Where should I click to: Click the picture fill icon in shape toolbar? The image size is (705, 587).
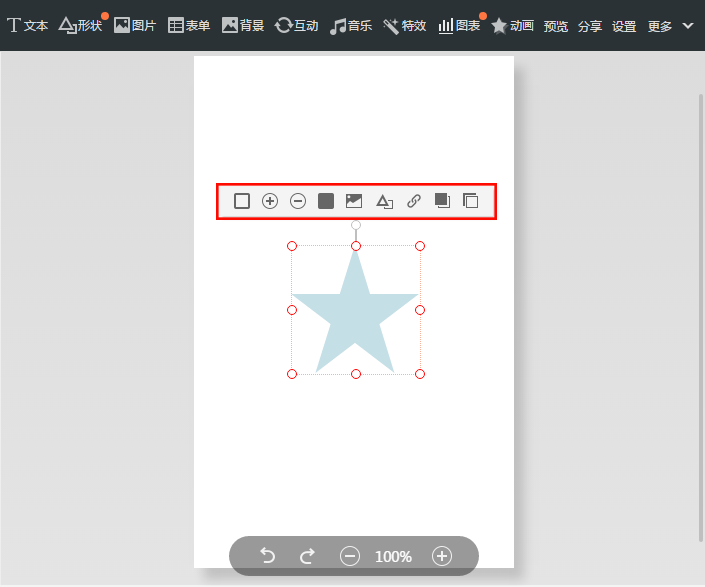(354, 201)
